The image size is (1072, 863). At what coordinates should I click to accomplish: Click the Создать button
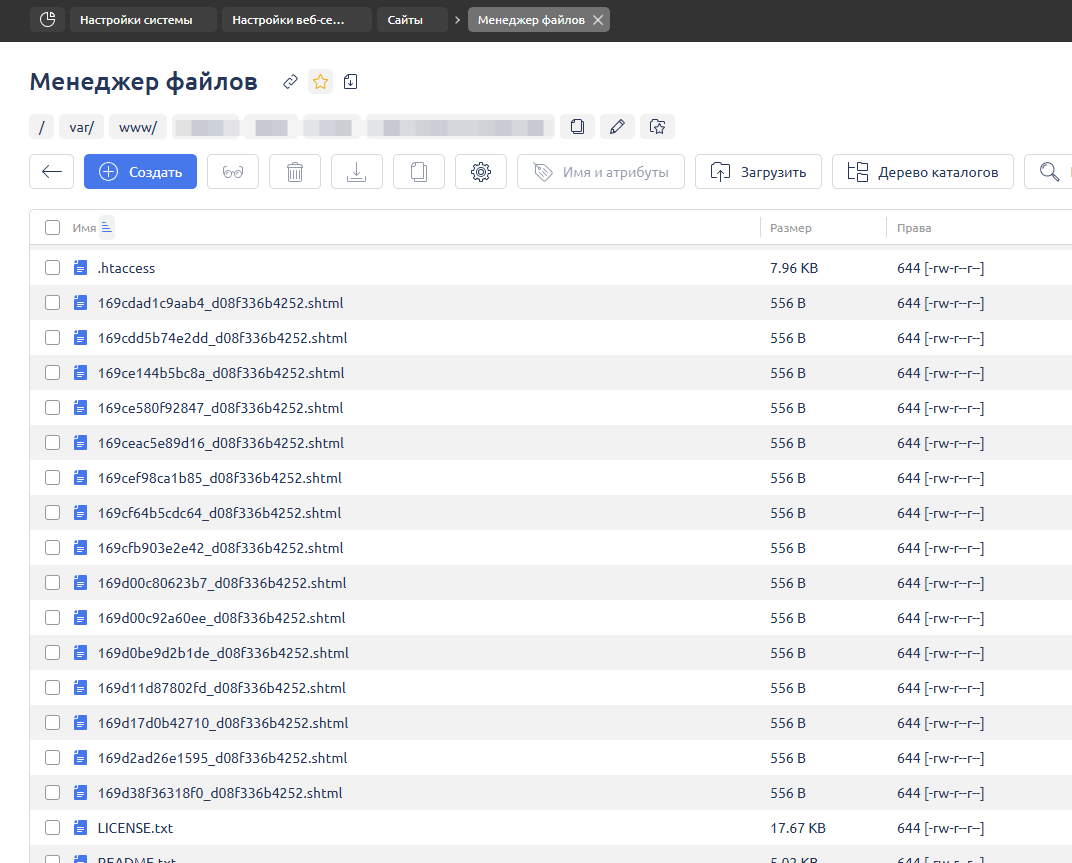(x=141, y=172)
